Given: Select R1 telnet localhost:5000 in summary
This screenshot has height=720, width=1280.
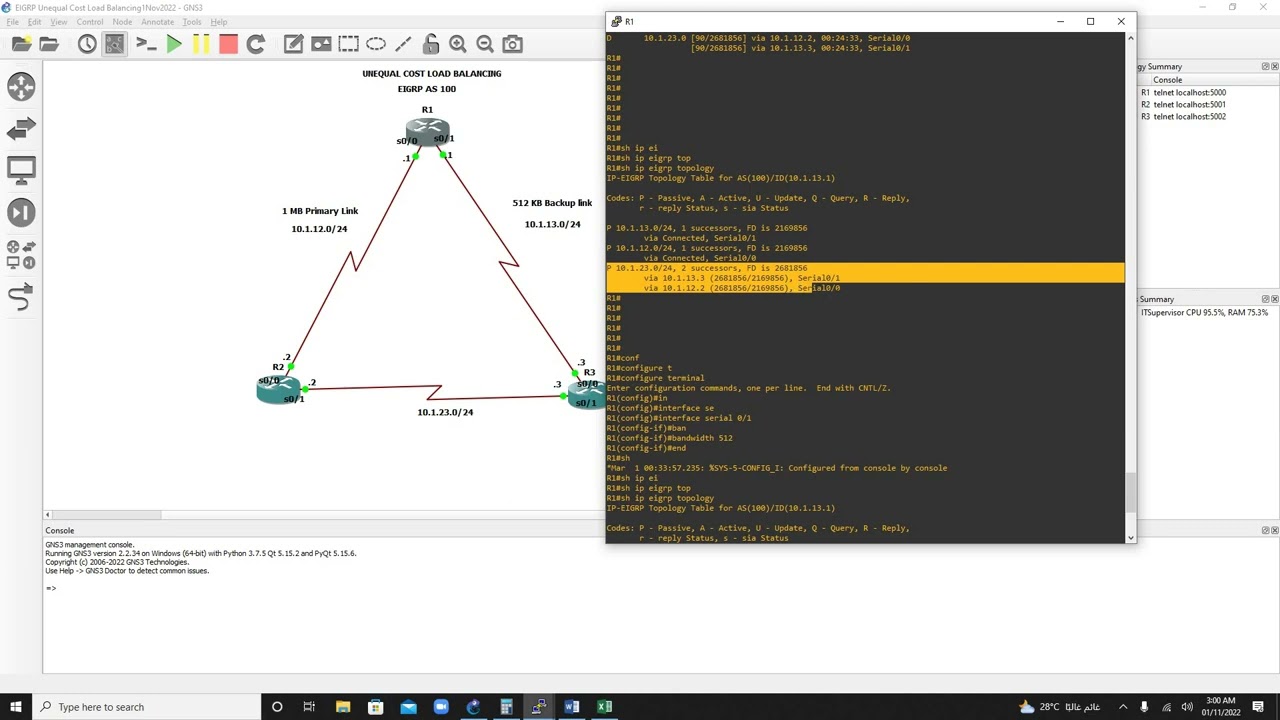Looking at the screenshot, I should 1183,92.
